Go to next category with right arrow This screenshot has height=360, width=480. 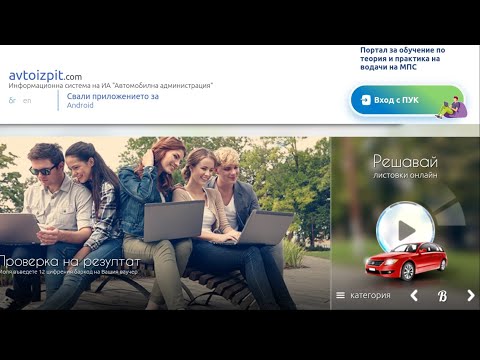(x=471, y=295)
